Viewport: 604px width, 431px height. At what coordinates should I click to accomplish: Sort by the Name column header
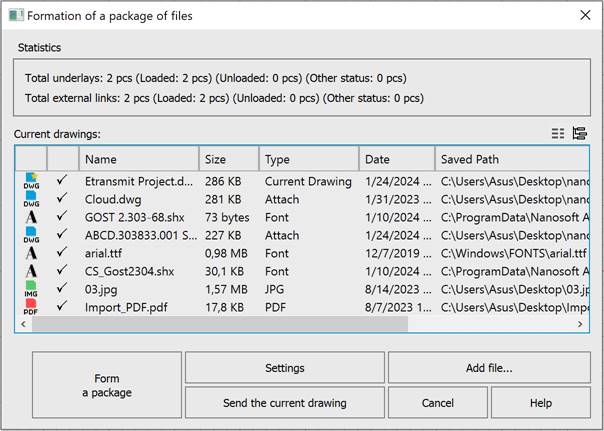[x=139, y=159]
